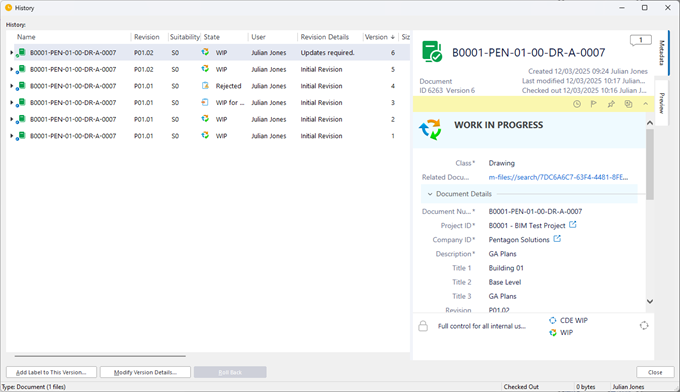Switch to the Metadata tab

[x=662, y=52]
